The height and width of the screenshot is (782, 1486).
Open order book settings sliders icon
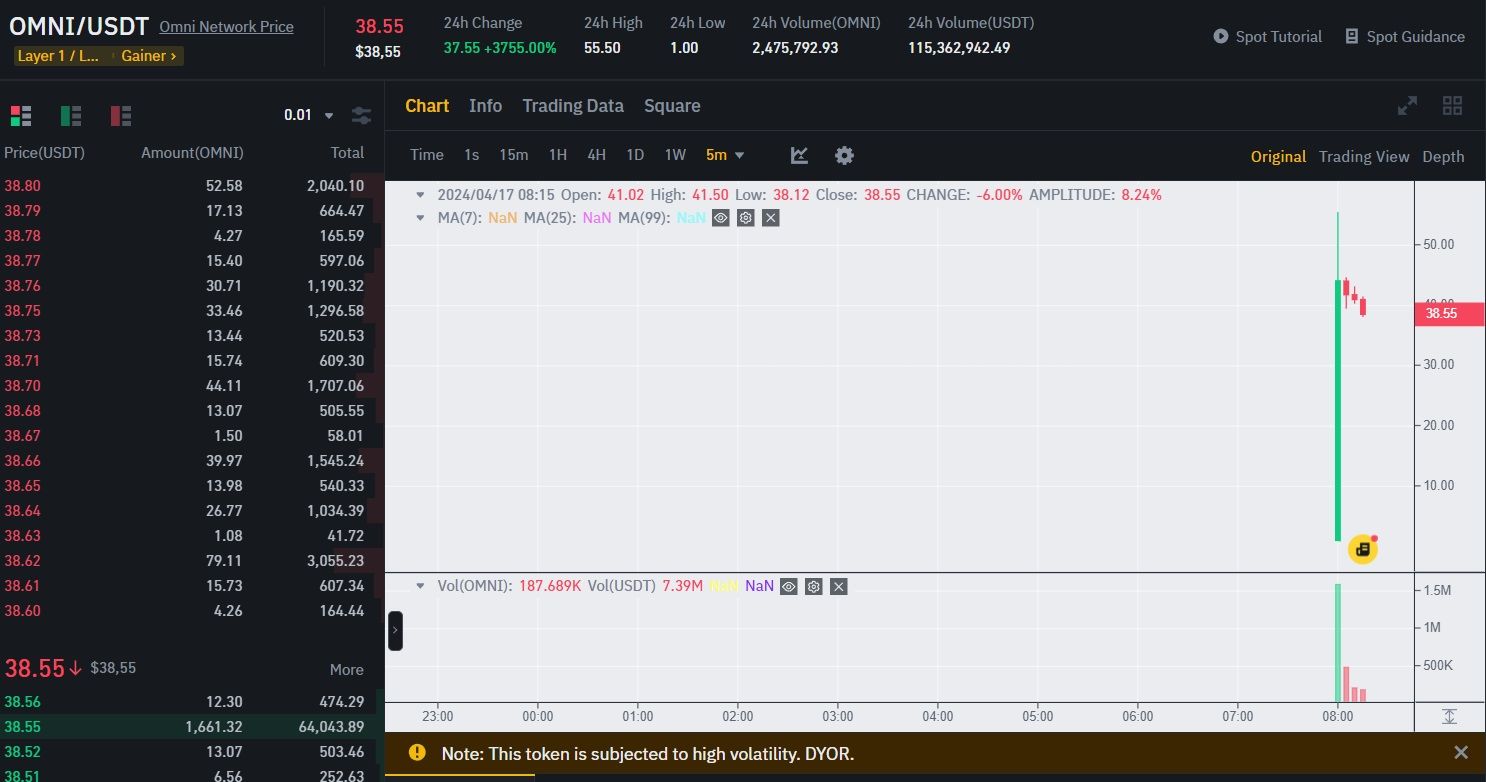[362, 115]
